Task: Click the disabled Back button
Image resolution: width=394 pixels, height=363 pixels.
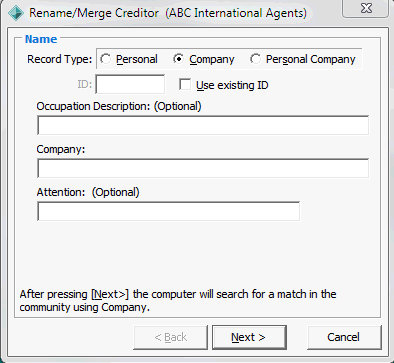Action: (x=170, y=337)
